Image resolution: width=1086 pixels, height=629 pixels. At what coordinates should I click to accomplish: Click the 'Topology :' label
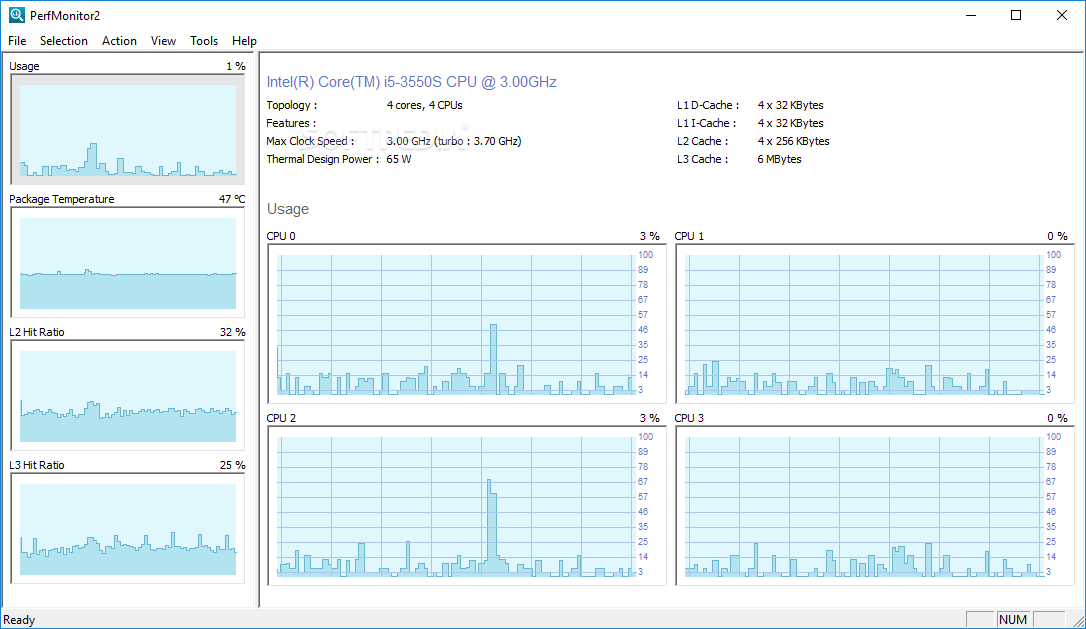tap(292, 105)
